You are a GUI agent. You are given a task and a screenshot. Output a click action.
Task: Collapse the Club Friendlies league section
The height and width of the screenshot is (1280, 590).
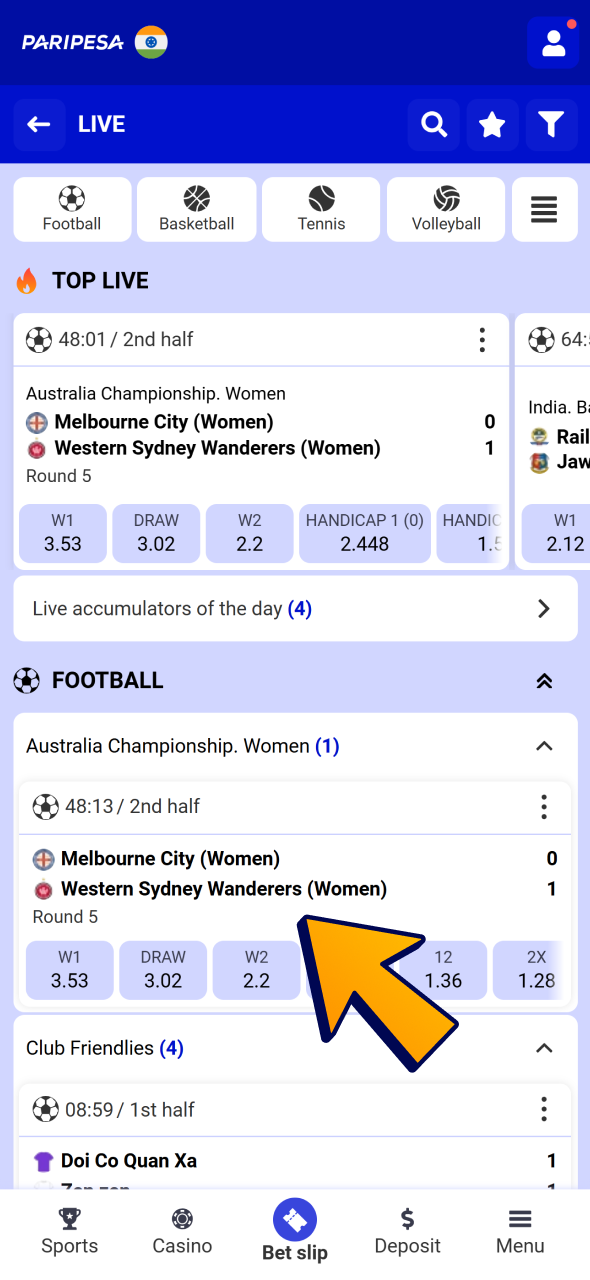(x=544, y=1048)
